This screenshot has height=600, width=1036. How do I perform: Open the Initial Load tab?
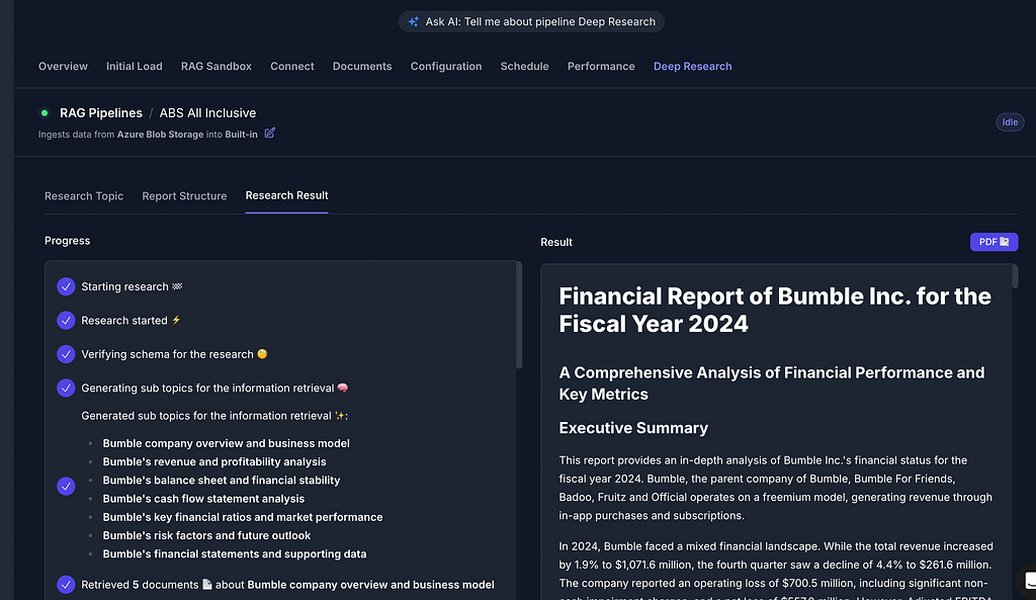pos(134,66)
